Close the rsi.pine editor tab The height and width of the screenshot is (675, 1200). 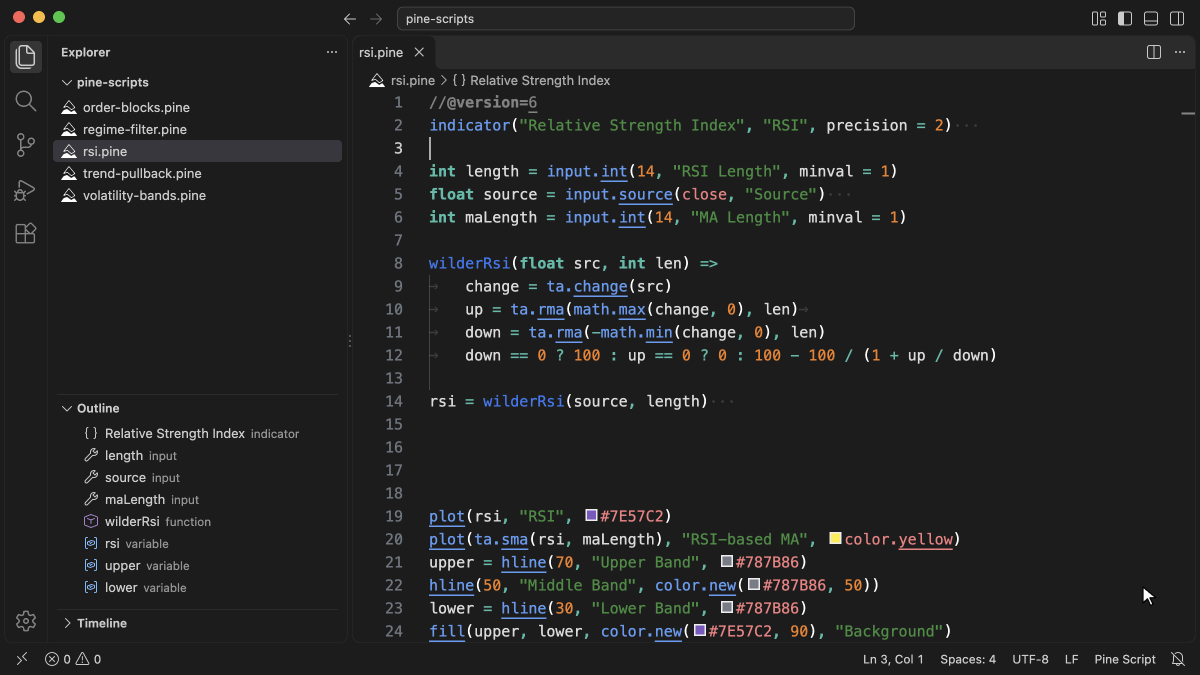(419, 52)
